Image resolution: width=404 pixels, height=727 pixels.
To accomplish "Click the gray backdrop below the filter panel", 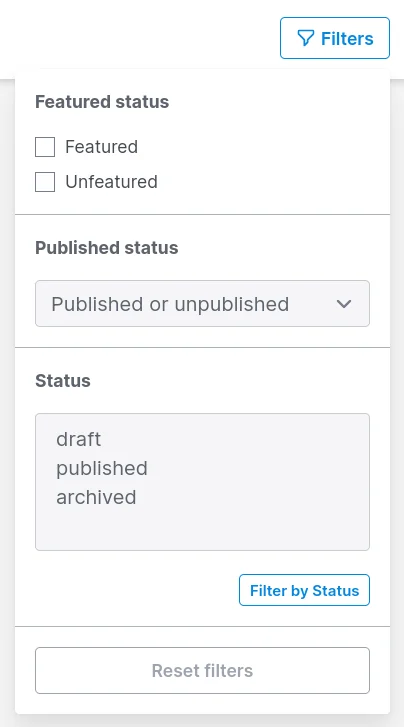I will coord(202,721).
